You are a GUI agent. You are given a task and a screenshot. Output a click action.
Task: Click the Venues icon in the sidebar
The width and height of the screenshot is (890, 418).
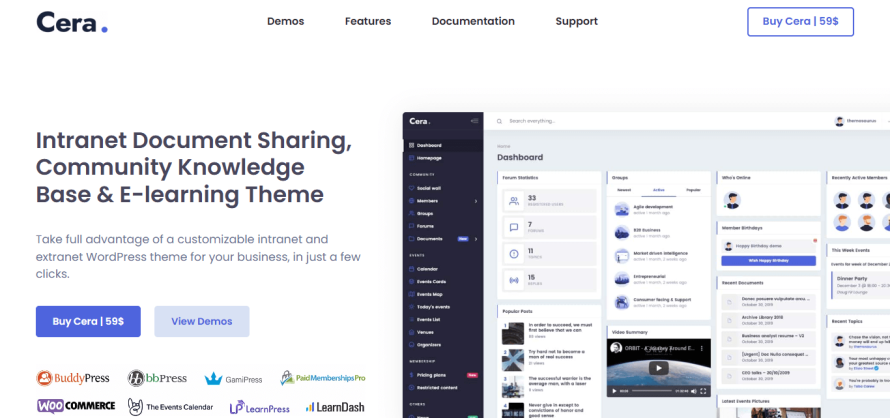pos(412,332)
